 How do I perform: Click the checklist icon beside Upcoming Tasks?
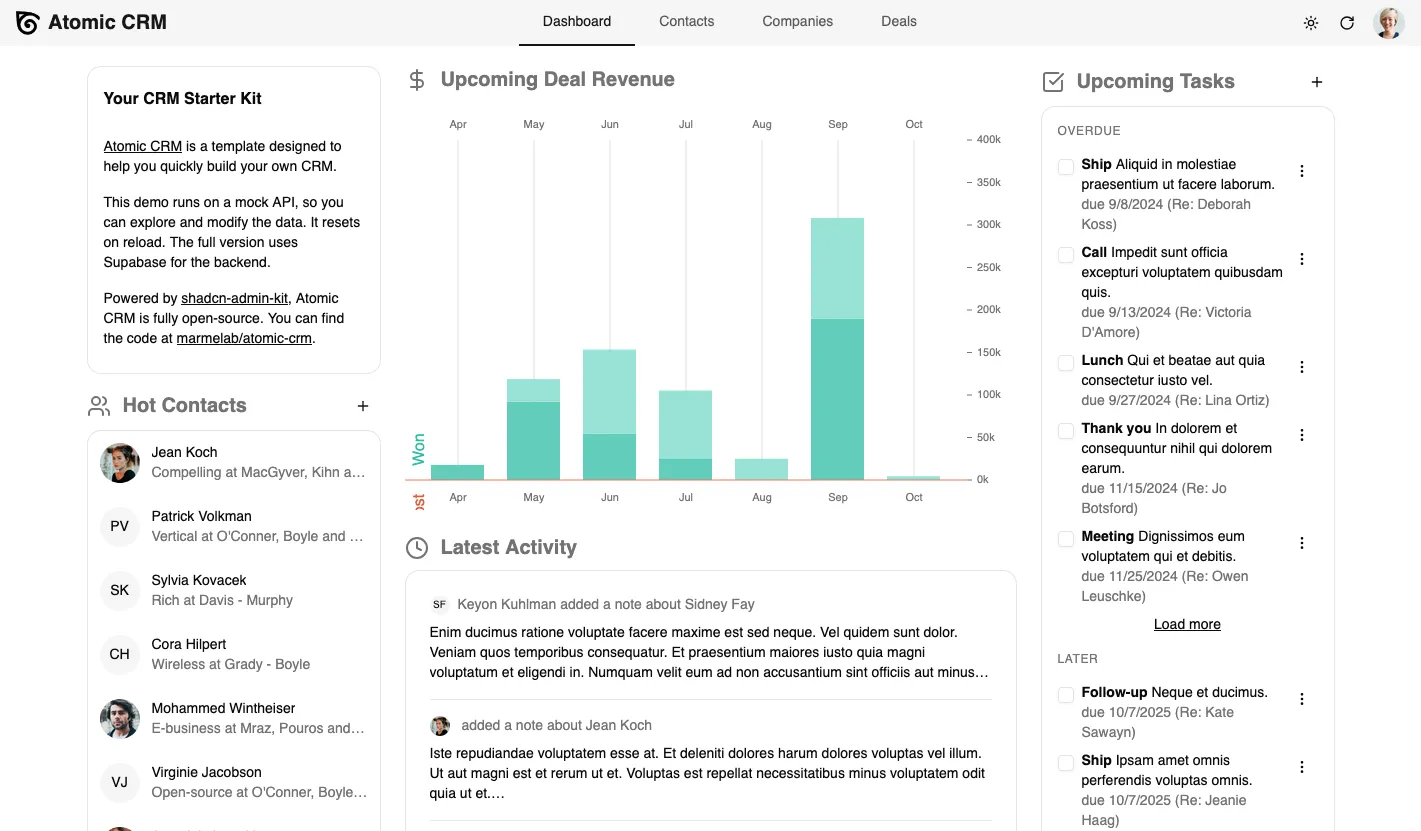(x=1053, y=82)
